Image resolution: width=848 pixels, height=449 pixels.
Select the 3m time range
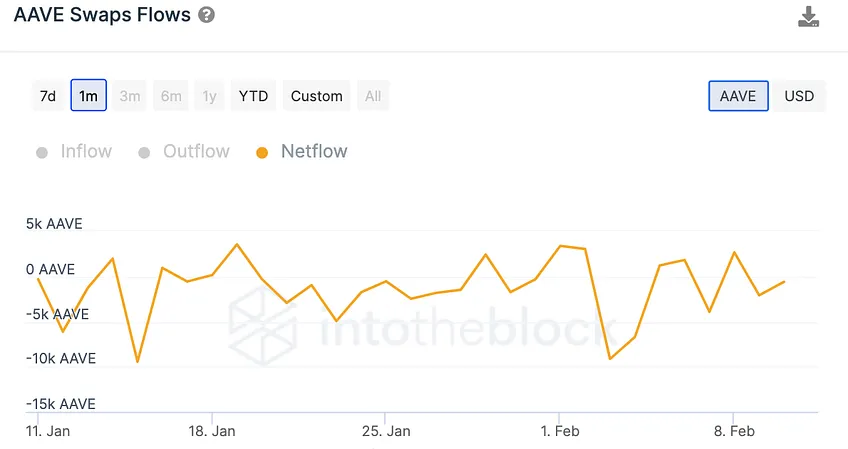[x=130, y=96]
